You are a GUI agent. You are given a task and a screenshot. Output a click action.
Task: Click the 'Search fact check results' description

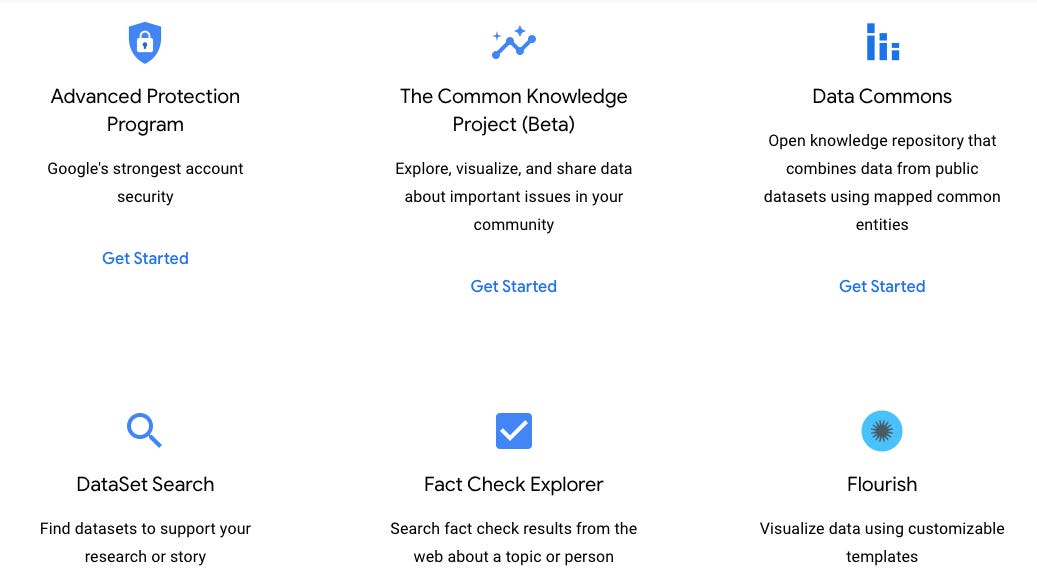(513, 542)
